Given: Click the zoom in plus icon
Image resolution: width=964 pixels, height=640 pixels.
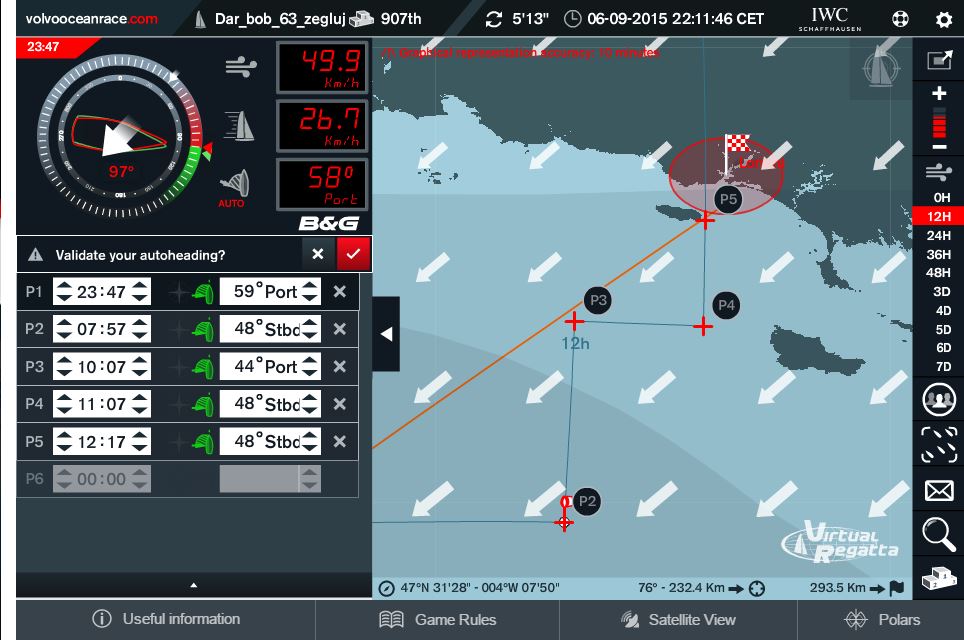Looking at the screenshot, I should tap(938, 94).
